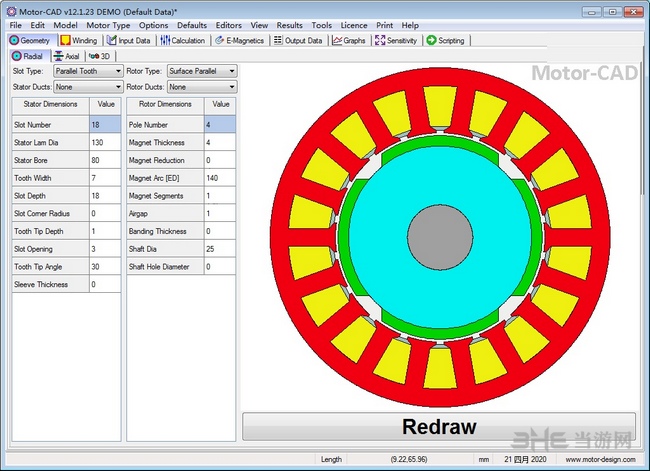
Task: Open the Defaults menu
Action: (192, 25)
